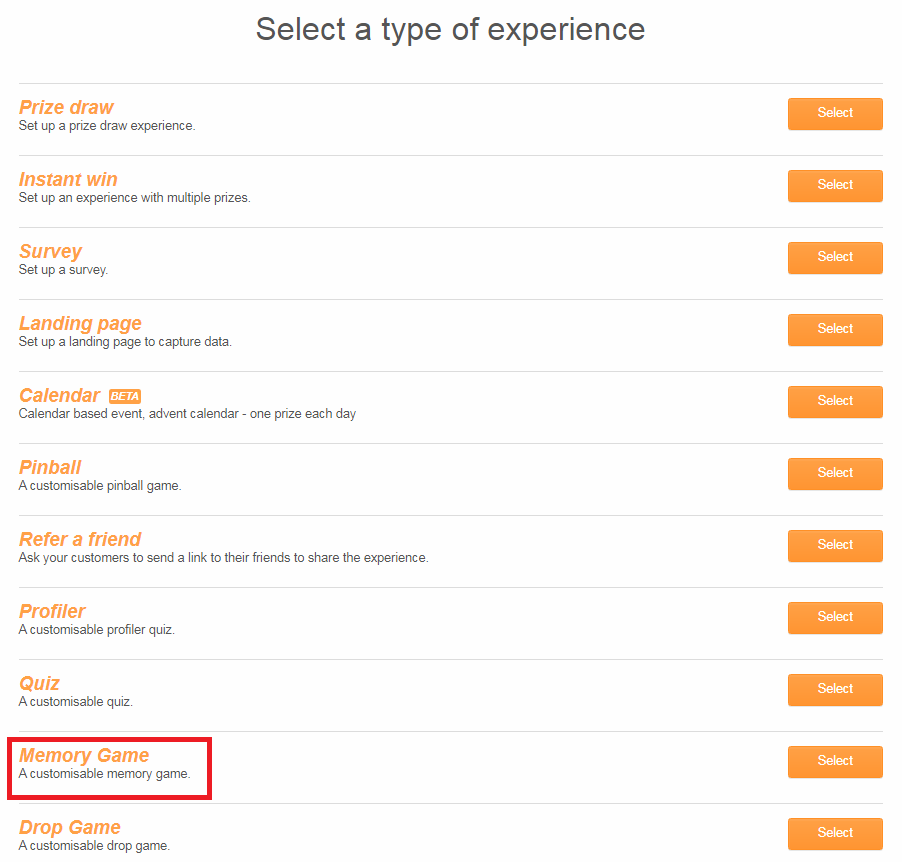Viewport: 902px width, 862px height.
Task: Click the Landing page heading
Action: [x=80, y=323]
